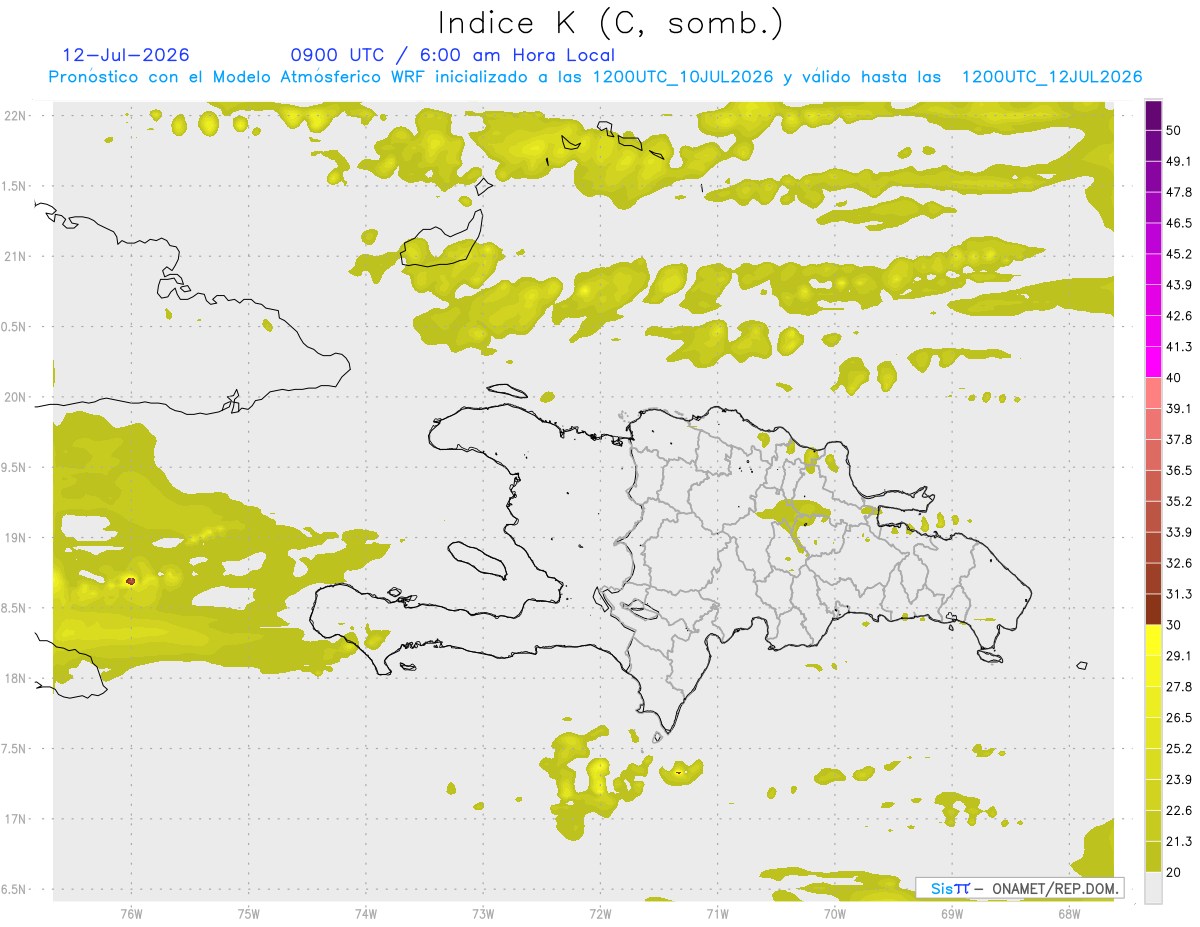
Task: Click the colorbar label '20'
Action: [x=1174, y=872]
